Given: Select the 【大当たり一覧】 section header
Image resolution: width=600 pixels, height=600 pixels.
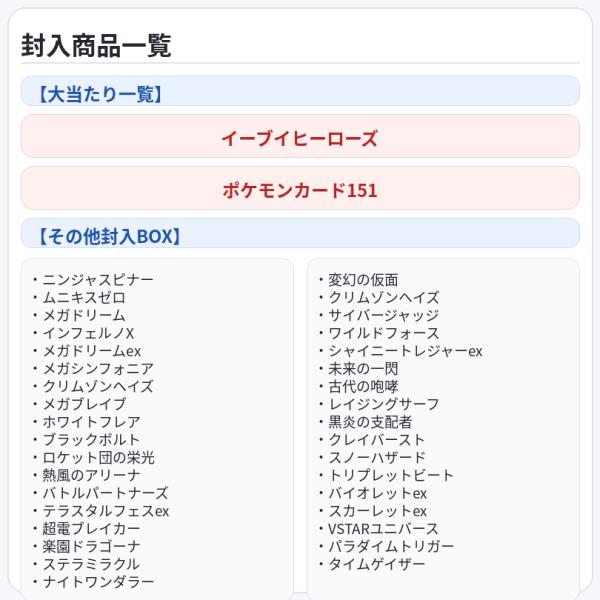Looking at the screenshot, I should [x=99, y=94].
